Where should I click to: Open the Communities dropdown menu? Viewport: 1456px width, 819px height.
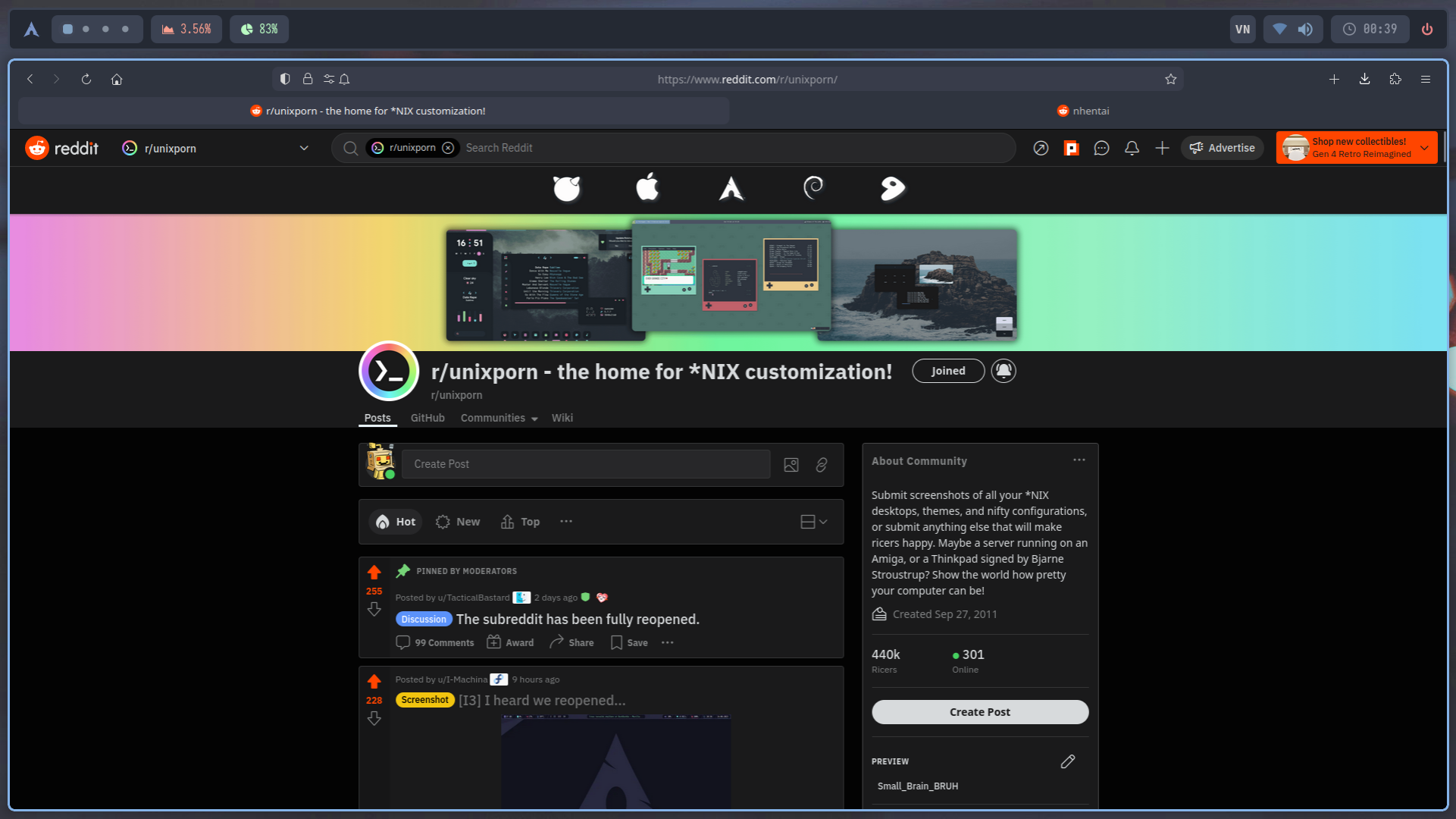coord(499,419)
